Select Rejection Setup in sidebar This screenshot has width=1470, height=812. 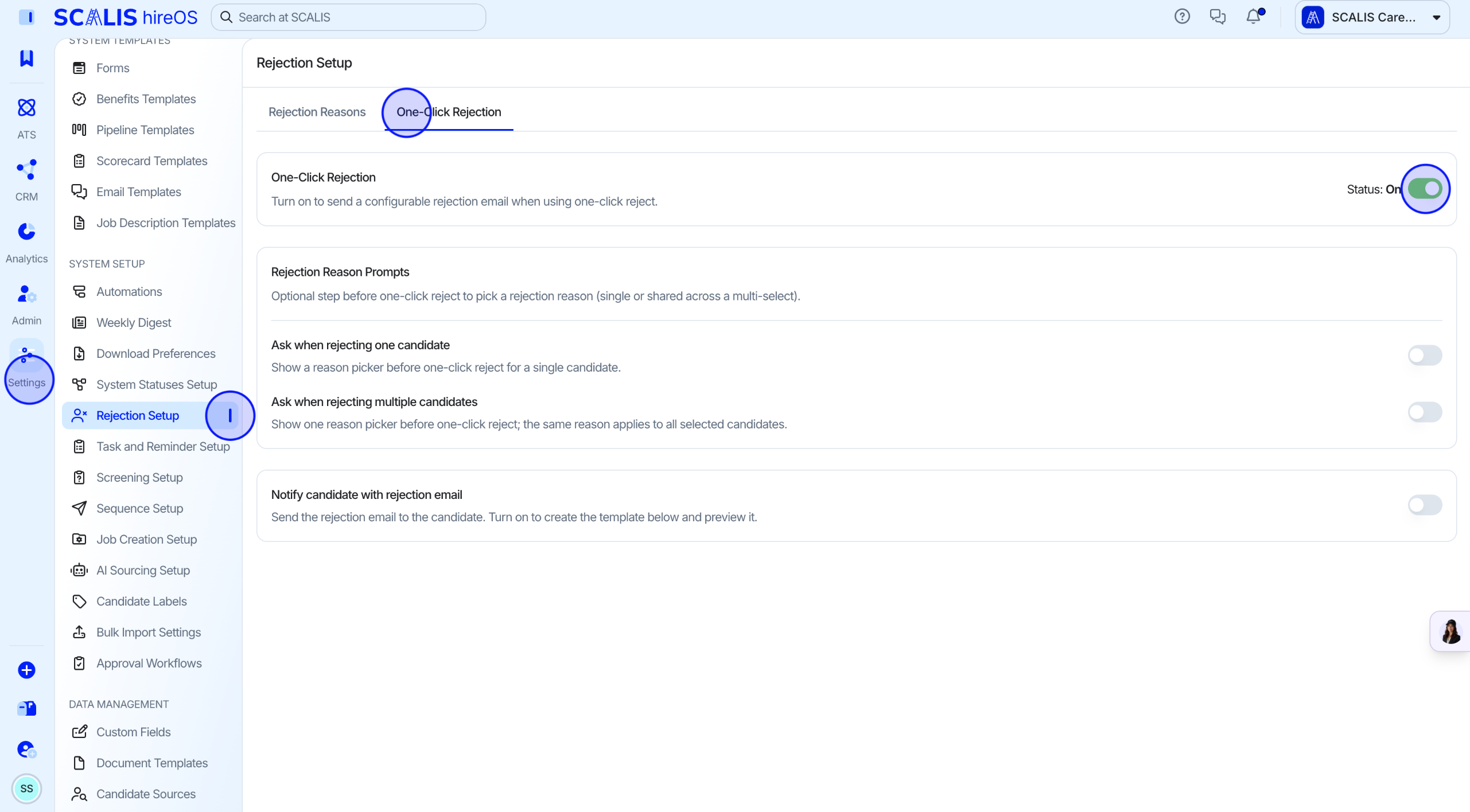[x=150, y=416]
